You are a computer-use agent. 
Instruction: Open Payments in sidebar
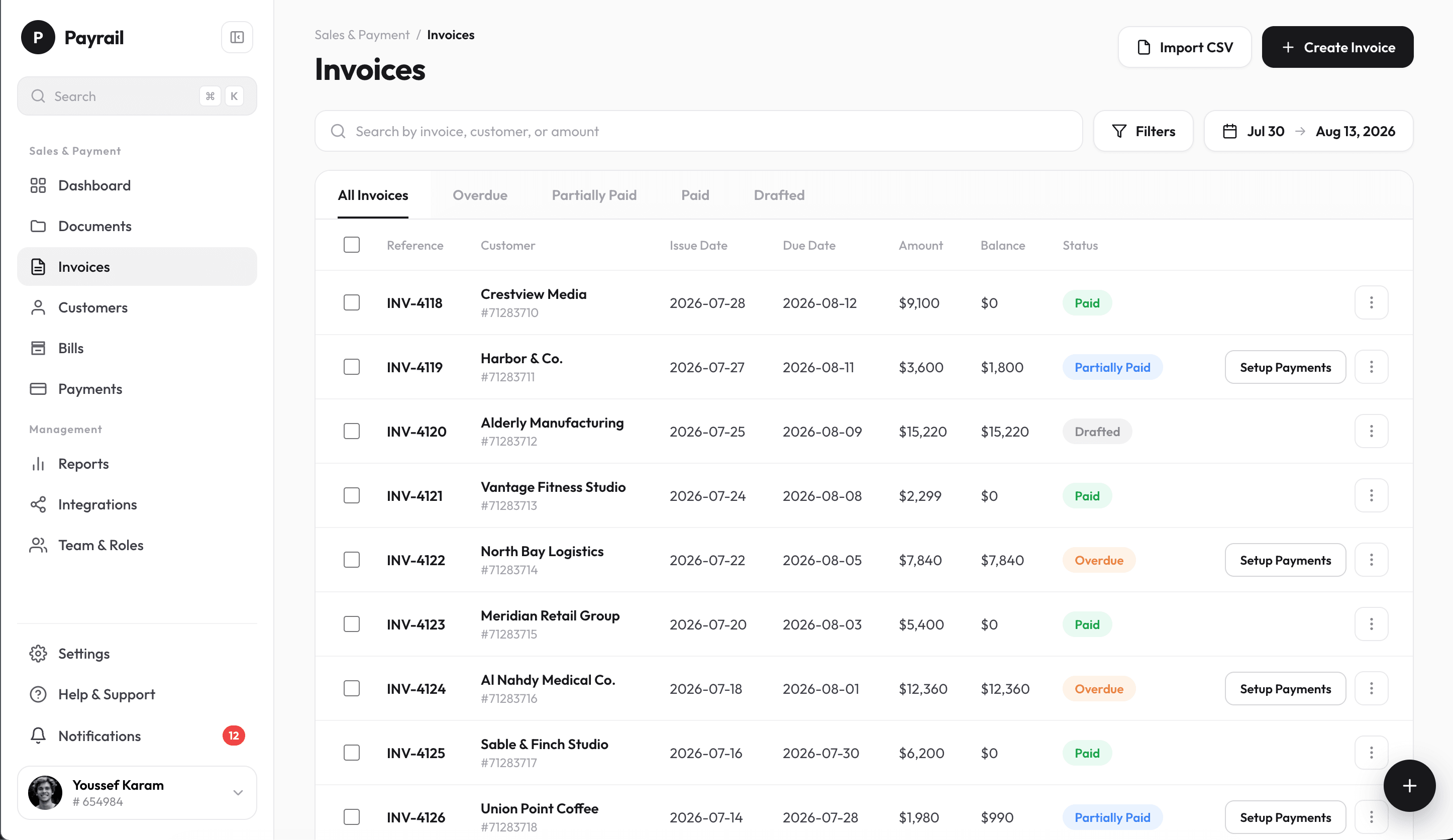pyautogui.click(x=137, y=389)
